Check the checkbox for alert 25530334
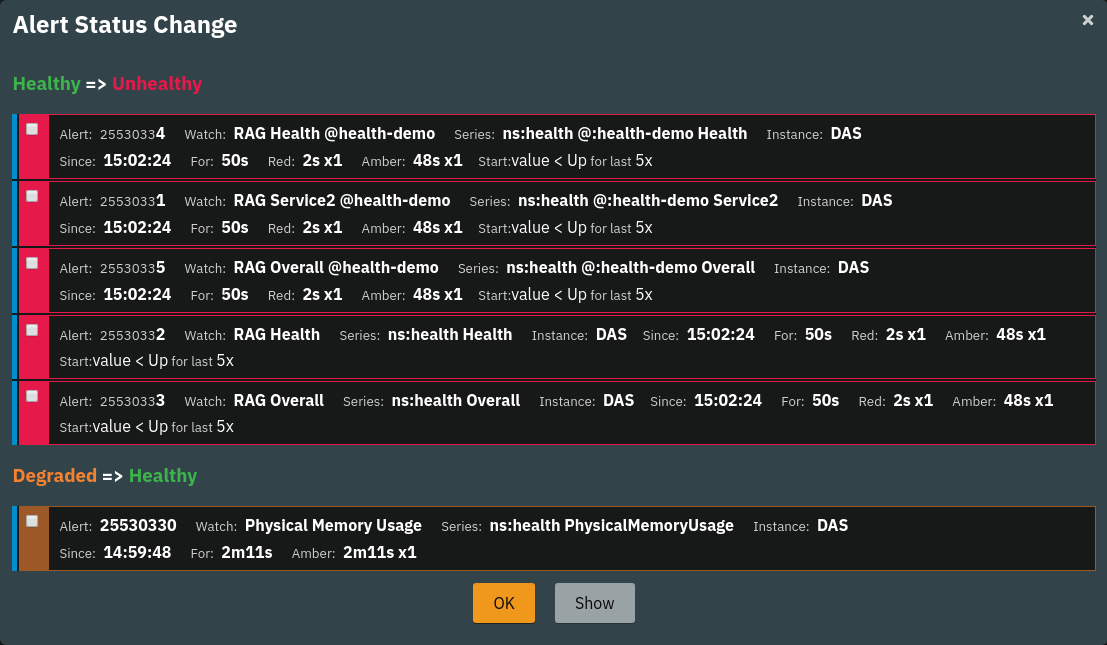This screenshot has height=645, width=1107. pyautogui.click(x=31, y=127)
